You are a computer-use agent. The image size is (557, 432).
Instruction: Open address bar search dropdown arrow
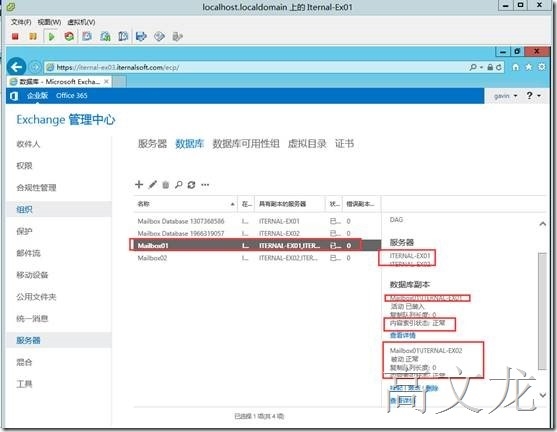[x=481, y=67]
